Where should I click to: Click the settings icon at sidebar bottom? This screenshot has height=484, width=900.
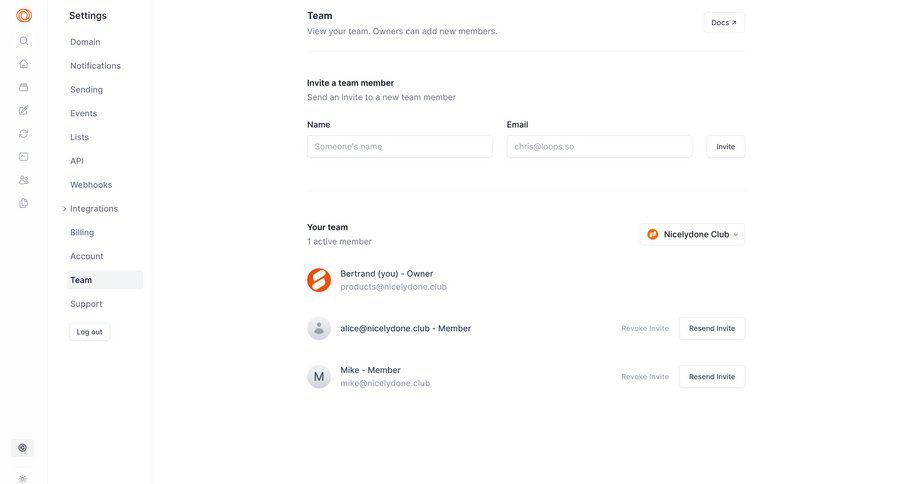pyautogui.click(x=23, y=448)
